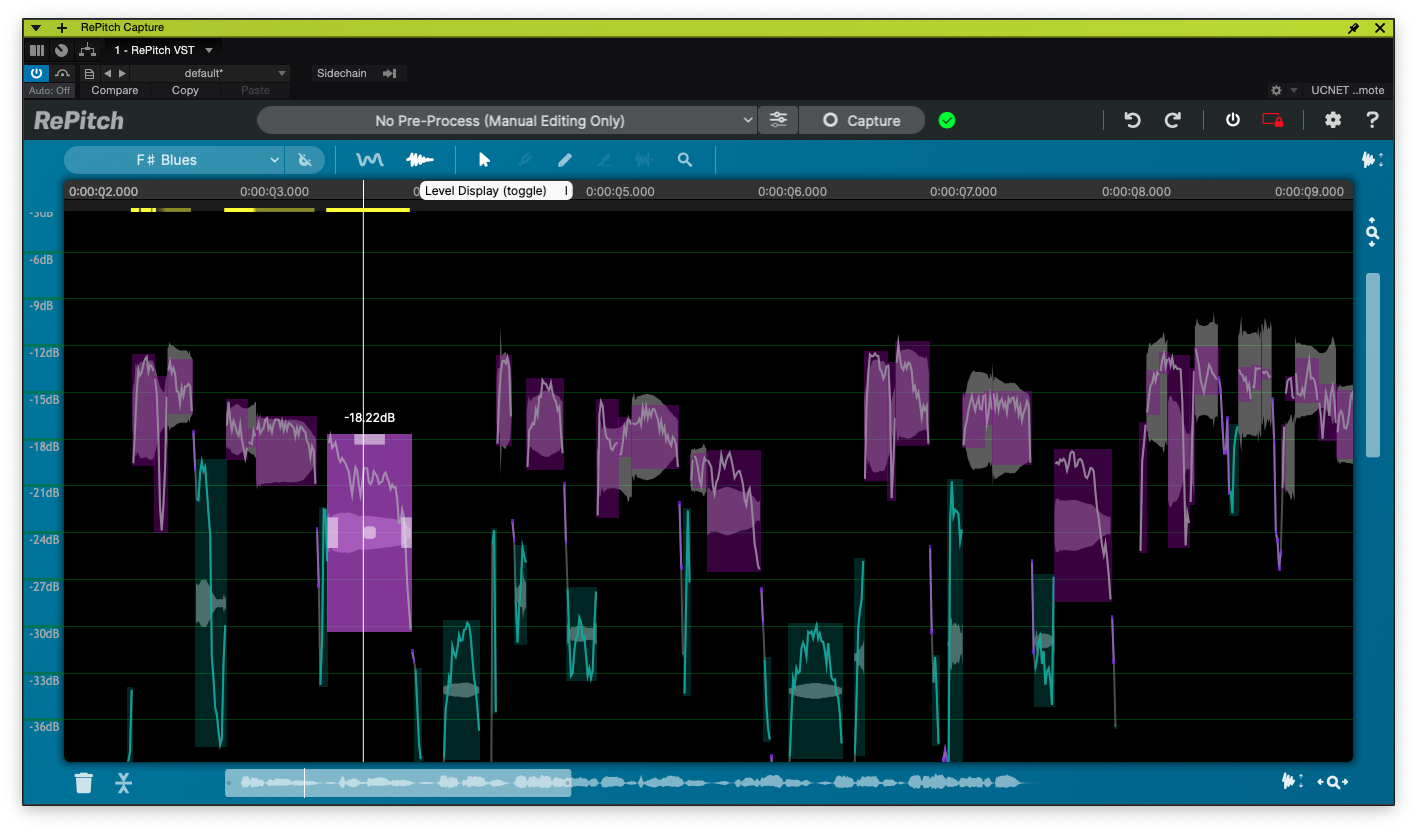Pin the RePitch Capture window
Screen dimensions: 1417x832
point(1354,28)
